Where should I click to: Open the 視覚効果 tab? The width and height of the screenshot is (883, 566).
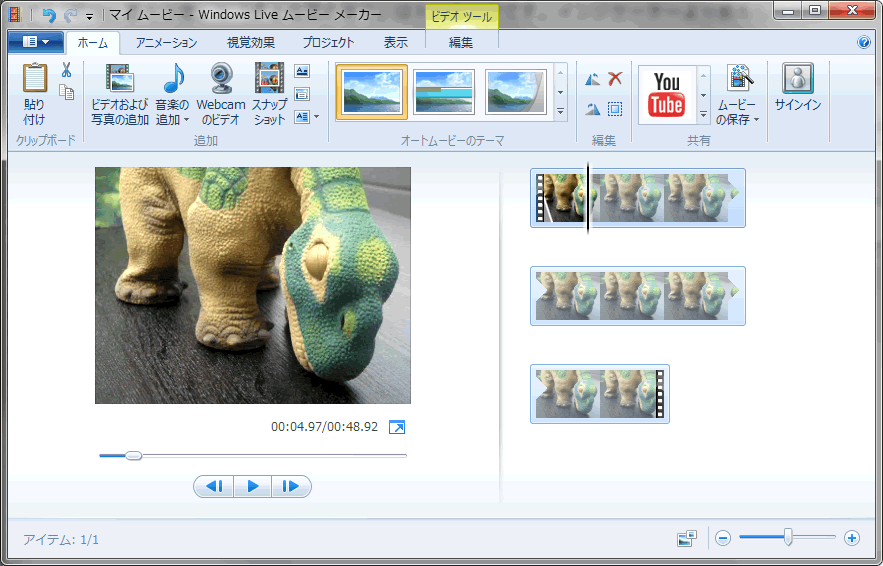pyautogui.click(x=251, y=42)
